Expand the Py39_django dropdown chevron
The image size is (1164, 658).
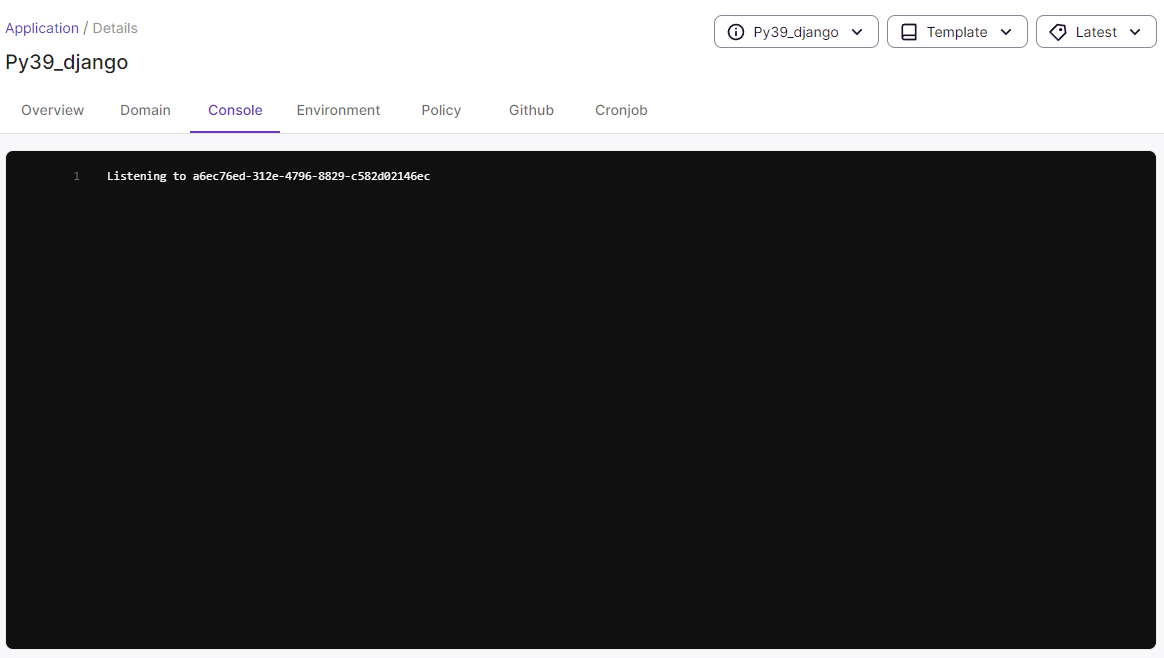point(857,32)
